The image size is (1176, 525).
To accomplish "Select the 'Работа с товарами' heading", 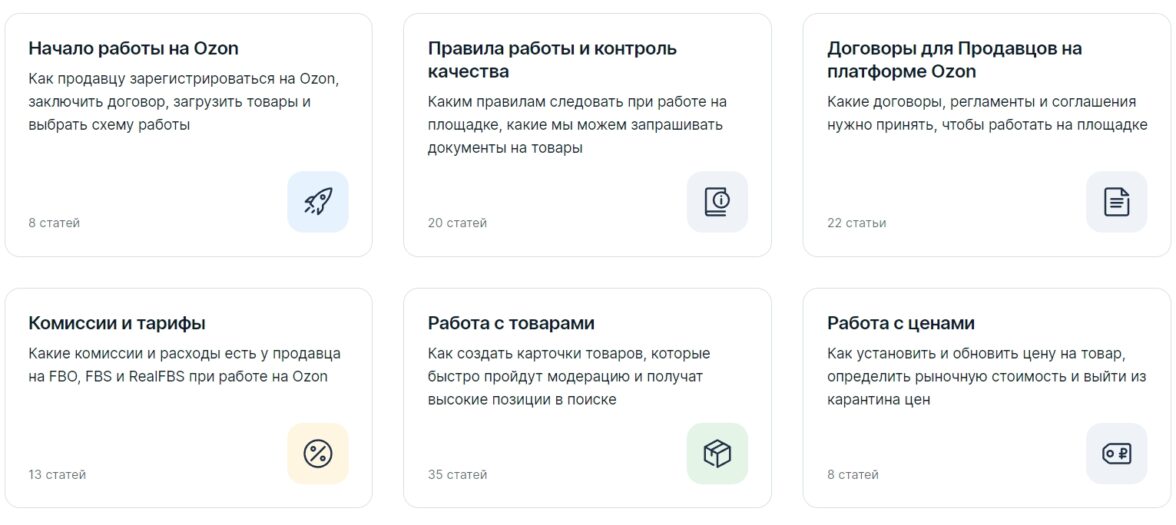I will (511, 323).
